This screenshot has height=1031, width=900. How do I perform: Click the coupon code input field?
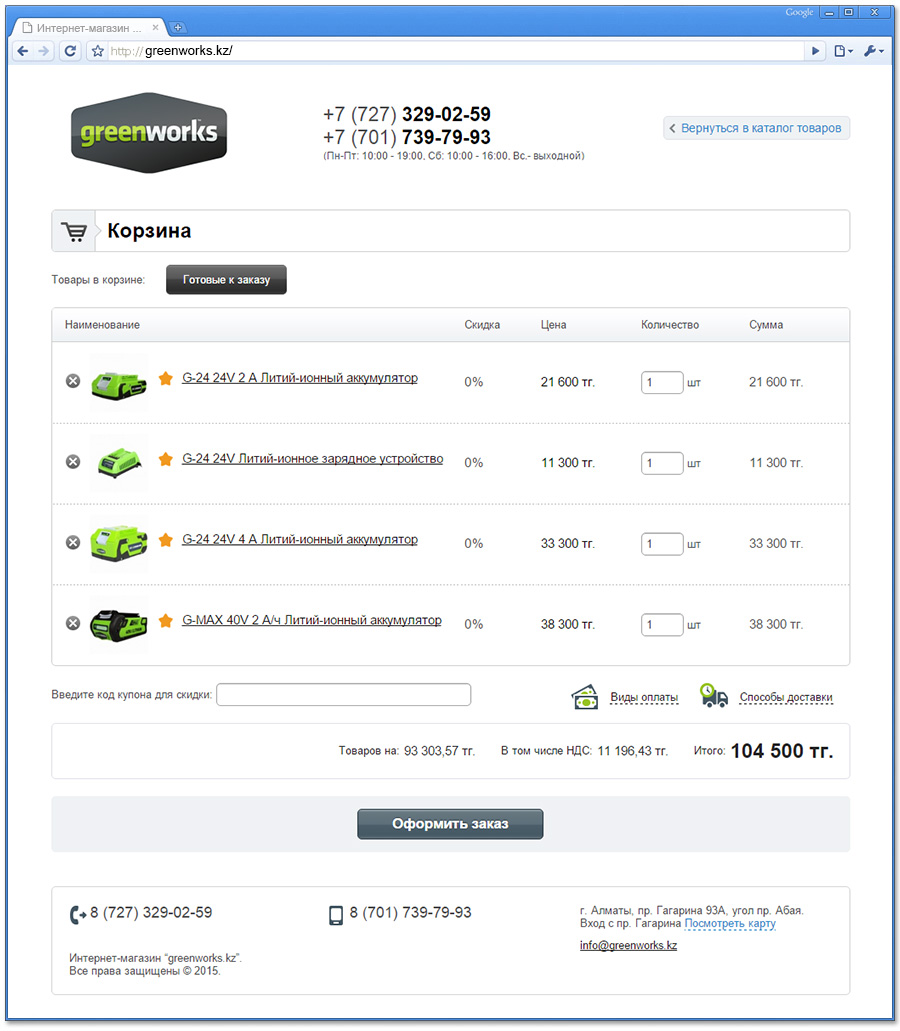[x=343, y=695]
